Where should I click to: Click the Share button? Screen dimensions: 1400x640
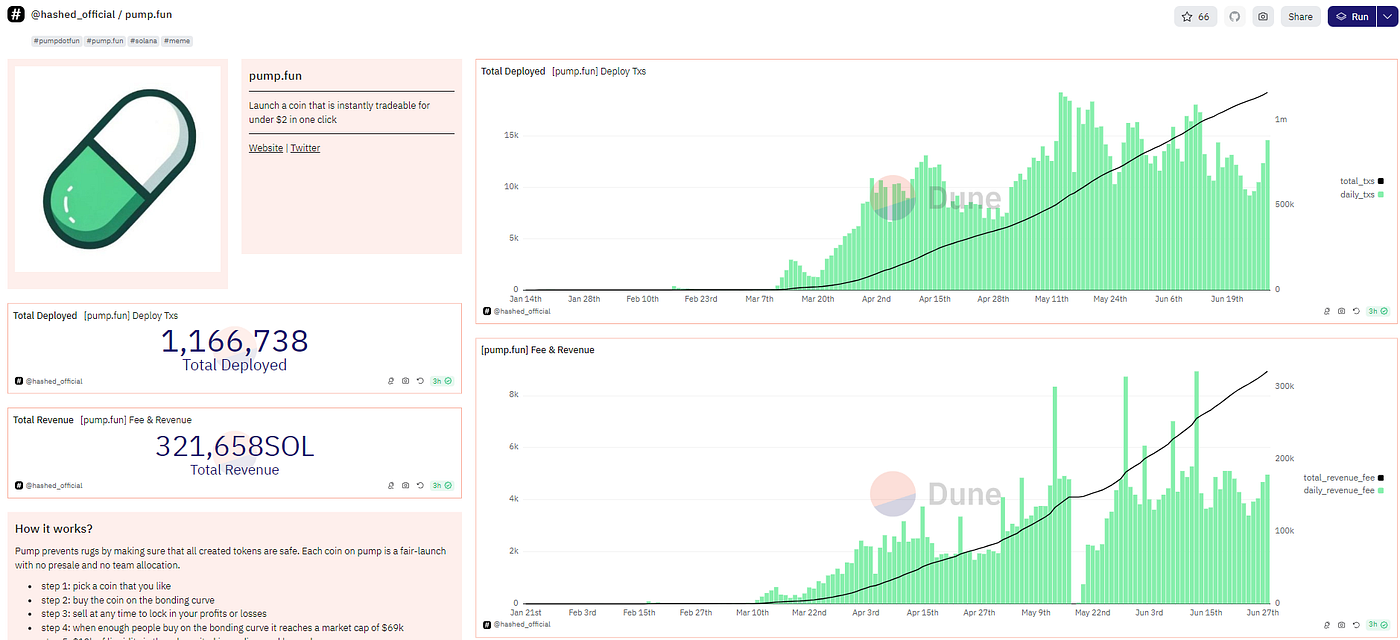1300,17
